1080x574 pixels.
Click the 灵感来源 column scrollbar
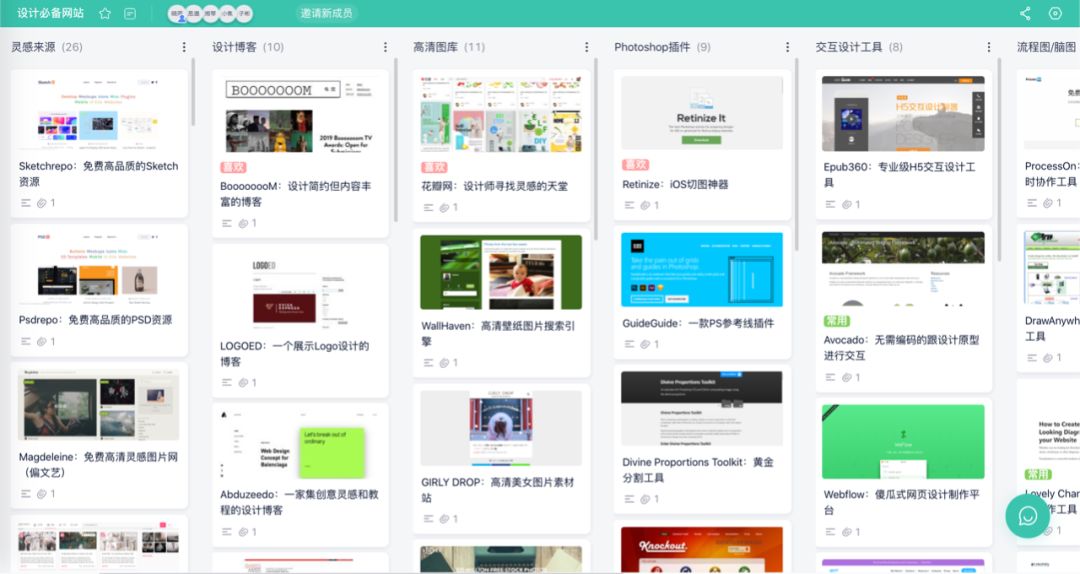[x=193, y=92]
